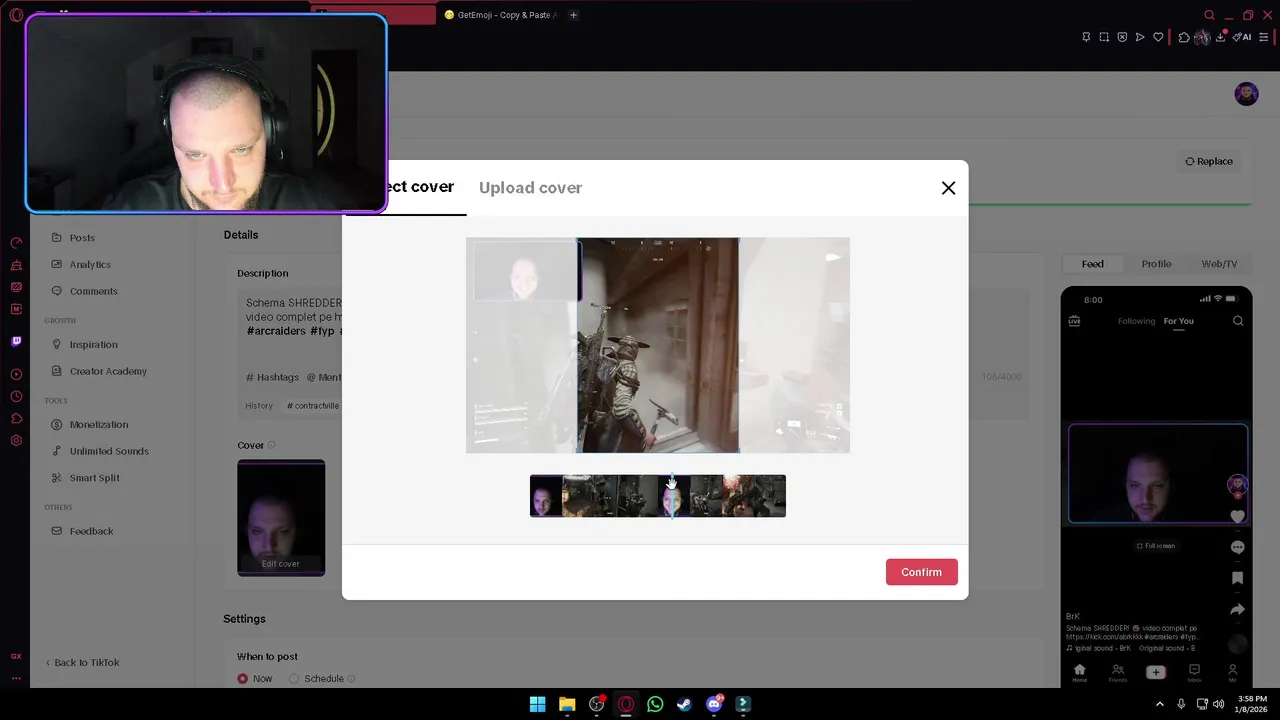Select the Web/TV preview tab
This screenshot has width=1280, height=720.
pos(1219,264)
